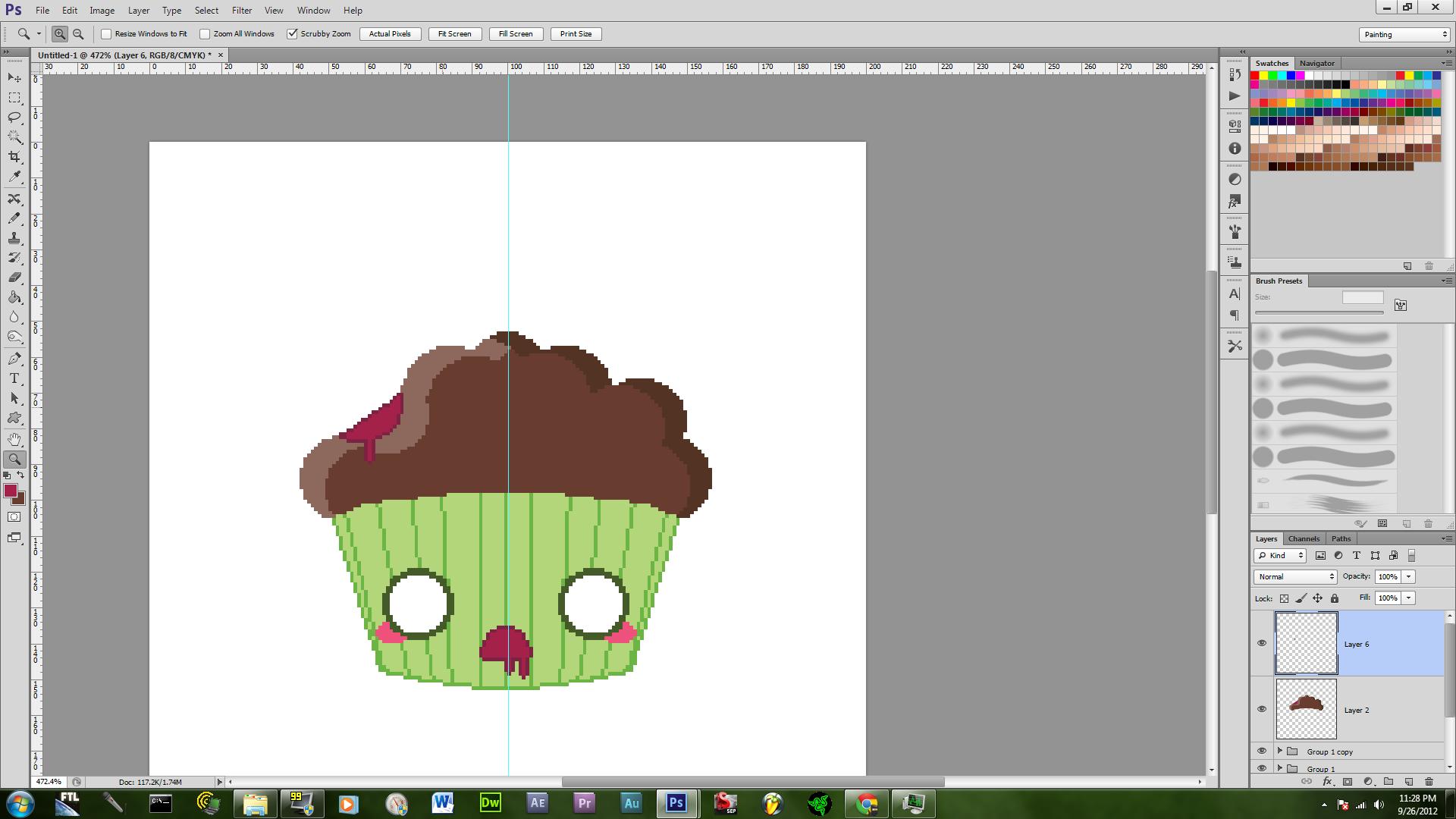
Task: Create a new group folder
Action: tap(1389, 781)
